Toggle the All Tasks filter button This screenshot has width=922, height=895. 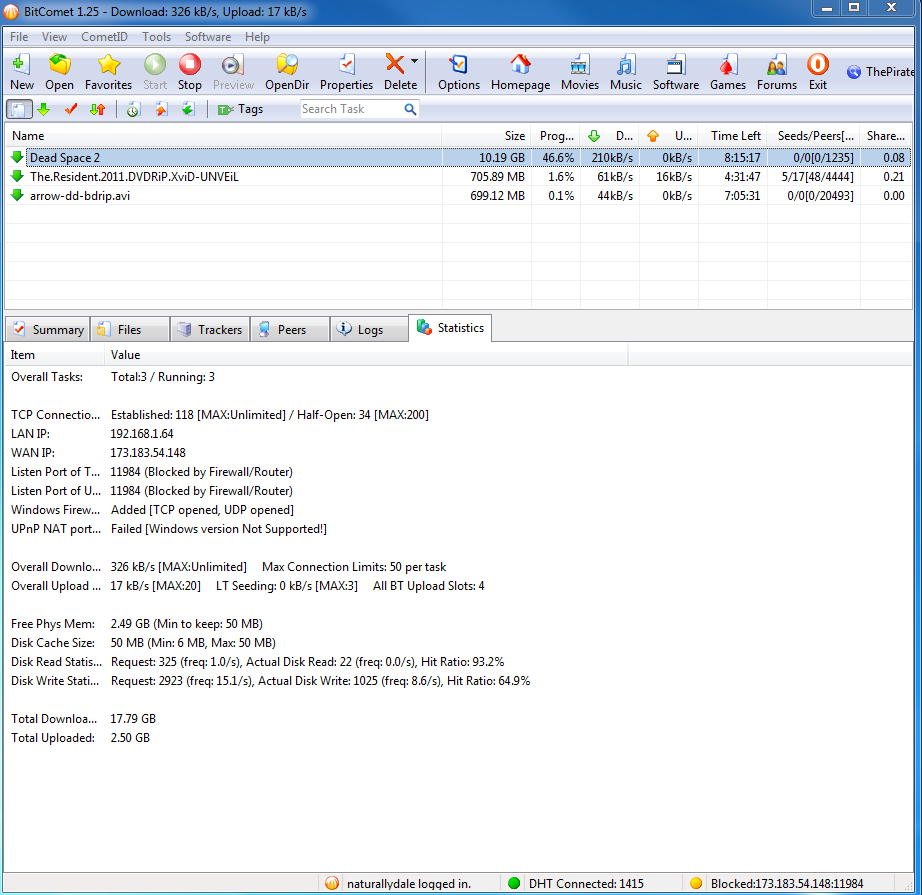point(19,109)
